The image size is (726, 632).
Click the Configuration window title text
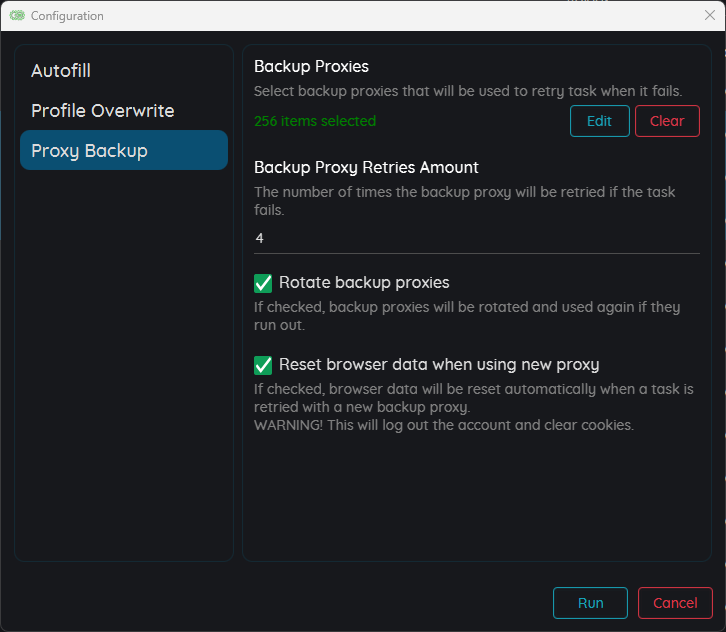pyautogui.click(x=67, y=16)
